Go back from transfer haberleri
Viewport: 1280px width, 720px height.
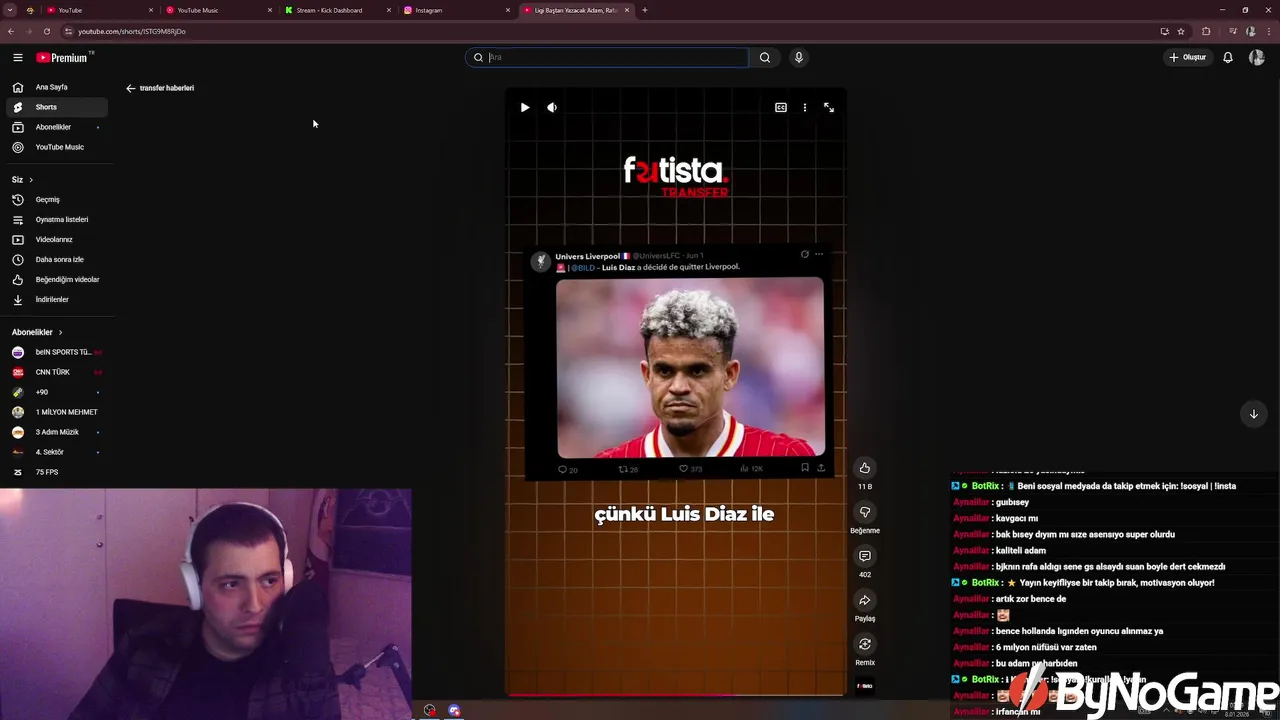click(130, 88)
